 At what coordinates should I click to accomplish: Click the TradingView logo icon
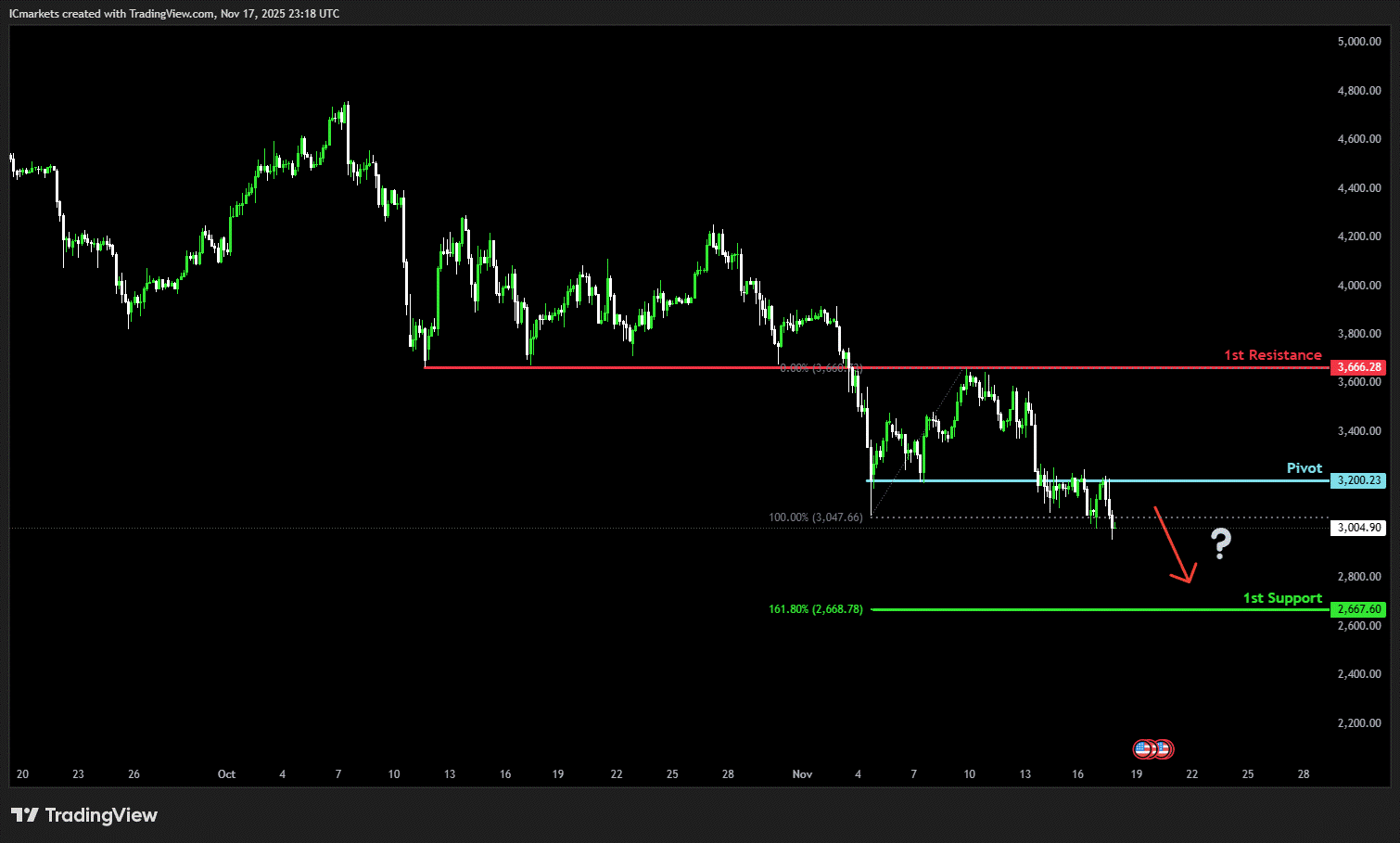tap(25, 815)
